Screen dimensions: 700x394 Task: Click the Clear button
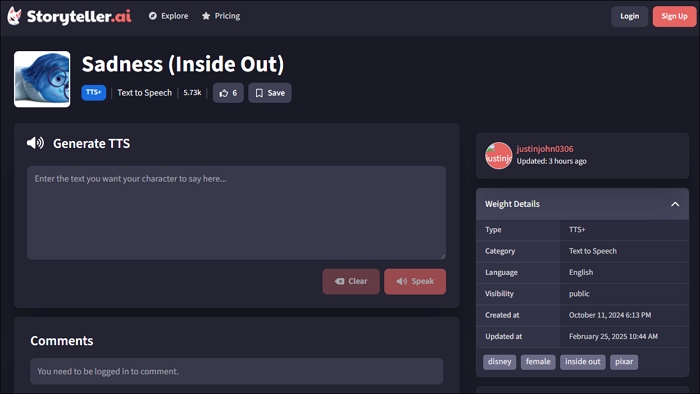[x=351, y=281]
